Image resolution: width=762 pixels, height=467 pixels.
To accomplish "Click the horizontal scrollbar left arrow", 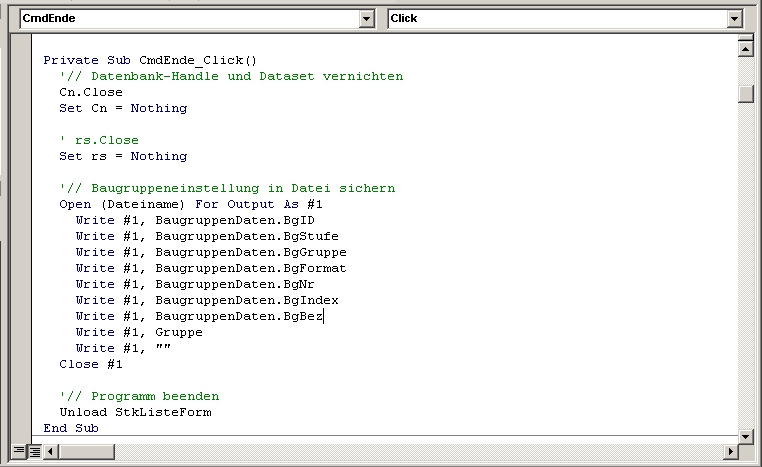I will tap(51, 451).
